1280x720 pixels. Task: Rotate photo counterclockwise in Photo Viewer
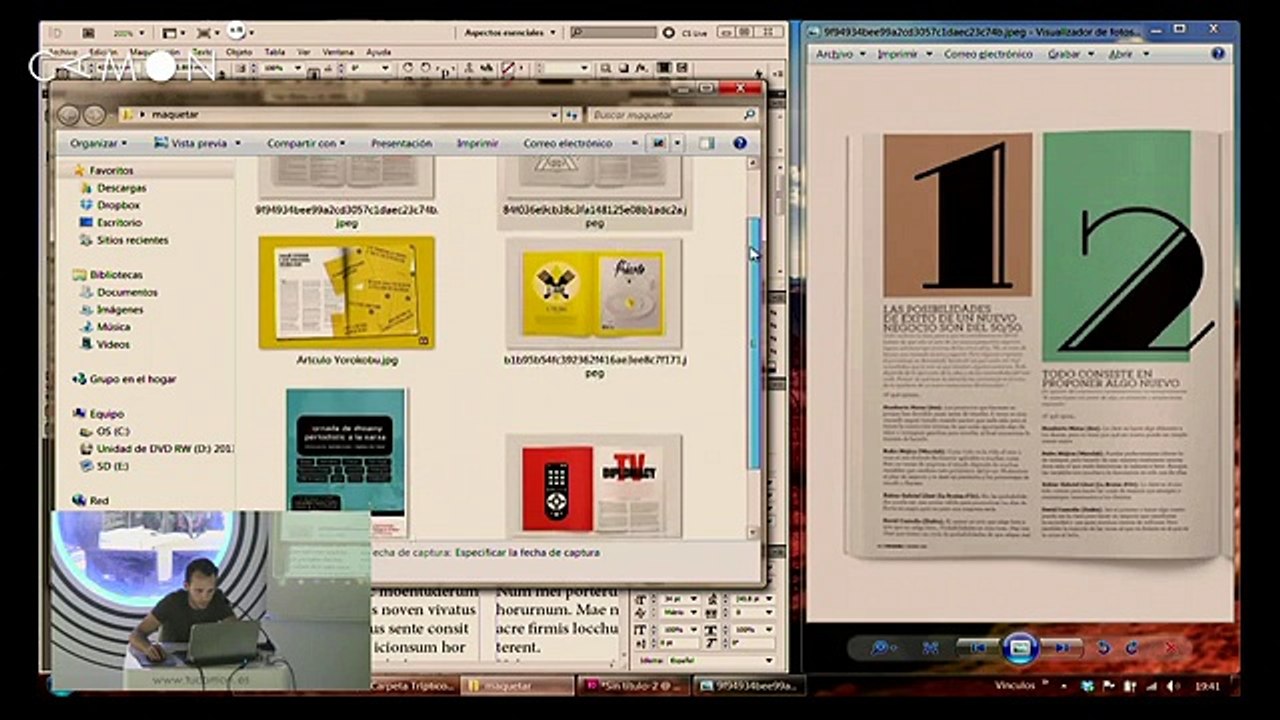pyautogui.click(x=1104, y=647)
